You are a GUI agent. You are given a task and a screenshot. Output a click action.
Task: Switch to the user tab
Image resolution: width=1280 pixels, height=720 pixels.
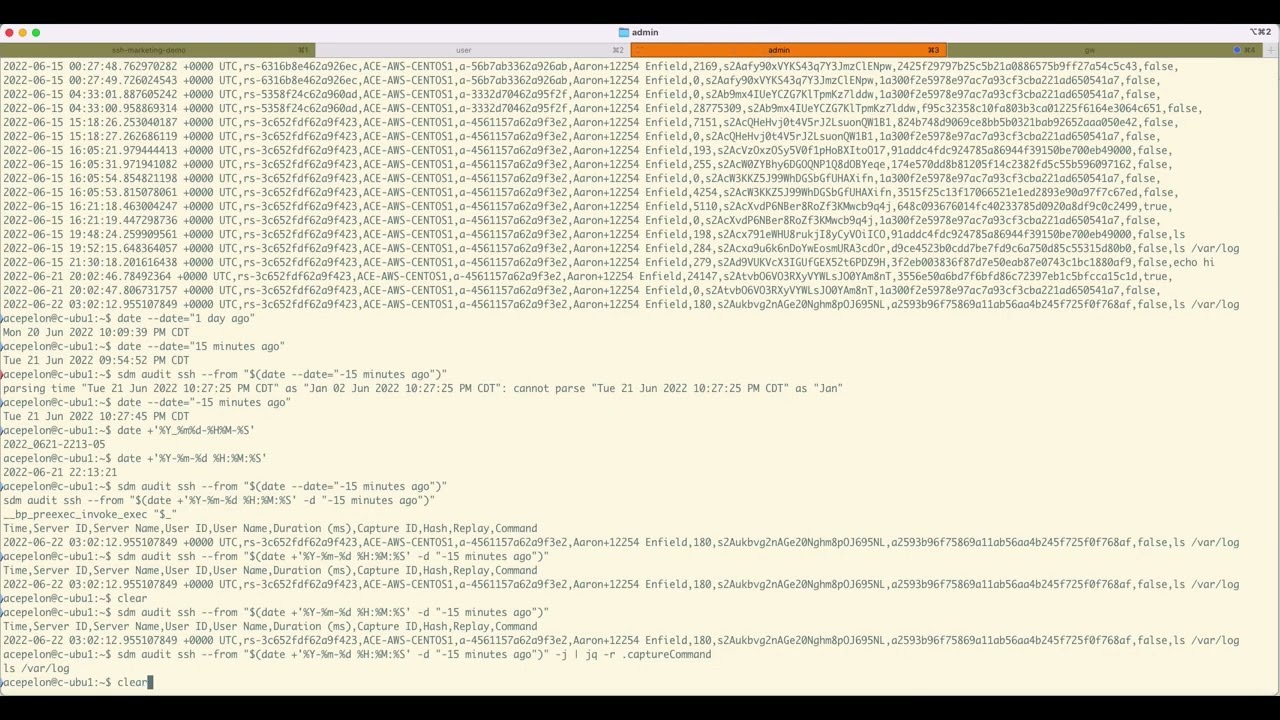pyautogui.click(x=472, y=50)
